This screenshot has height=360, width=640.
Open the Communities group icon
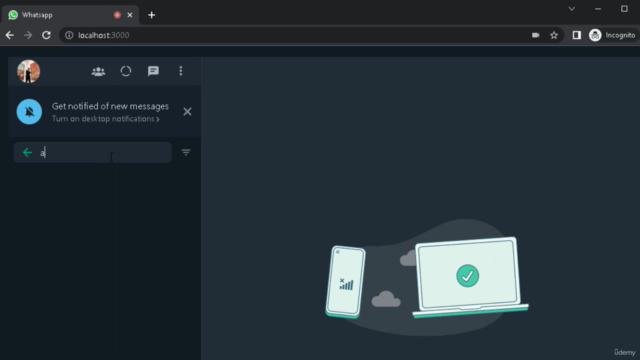98,71
